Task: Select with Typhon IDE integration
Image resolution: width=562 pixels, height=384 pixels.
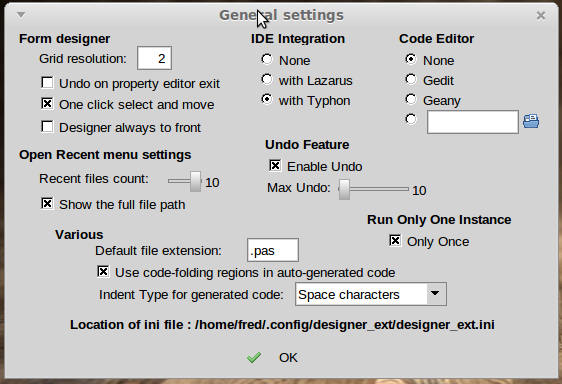Action: pyautogui.click(x=267, y=99)
